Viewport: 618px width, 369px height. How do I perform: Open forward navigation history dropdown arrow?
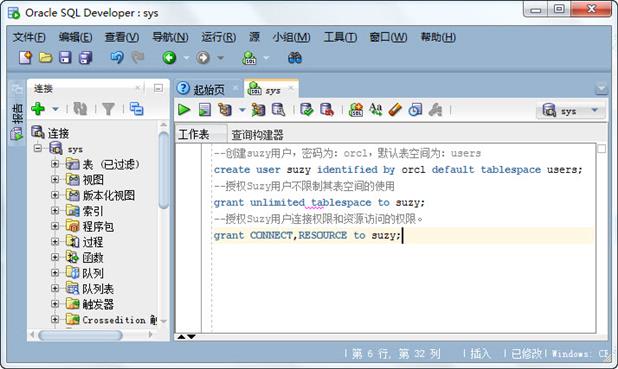click(x=220, y=58)
